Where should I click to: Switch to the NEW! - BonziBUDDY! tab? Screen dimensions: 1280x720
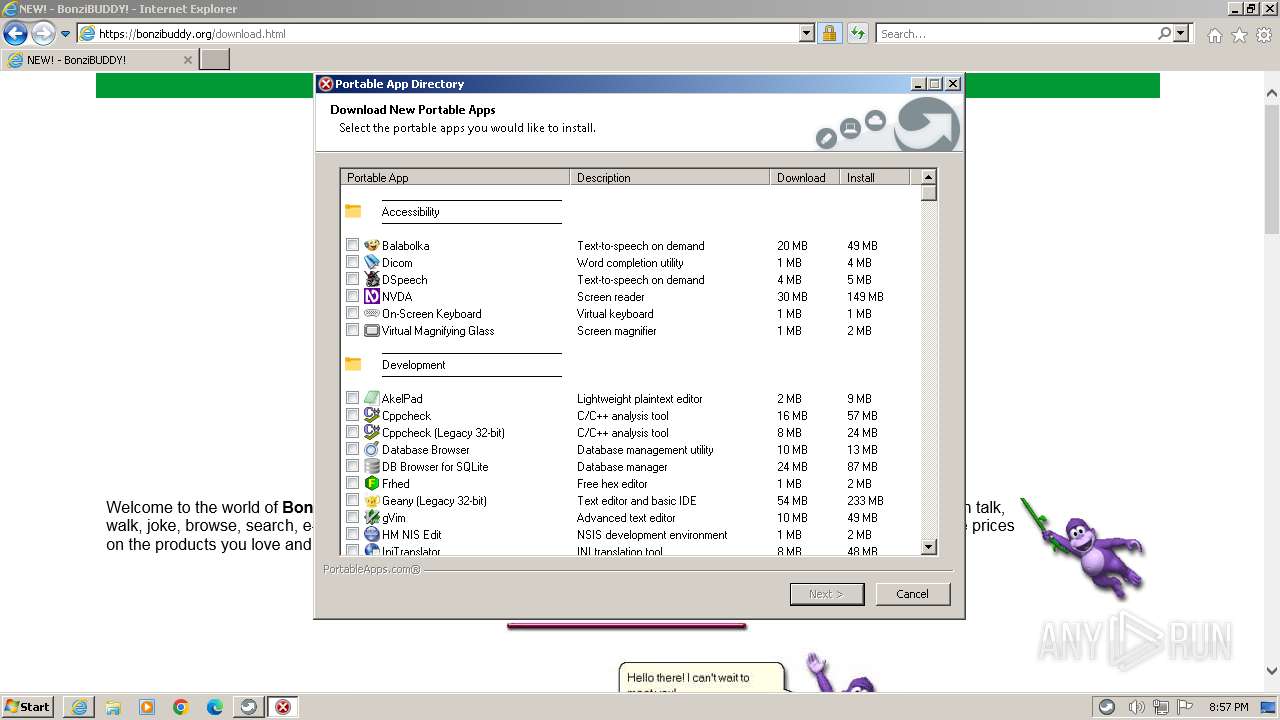click(99, 60)
